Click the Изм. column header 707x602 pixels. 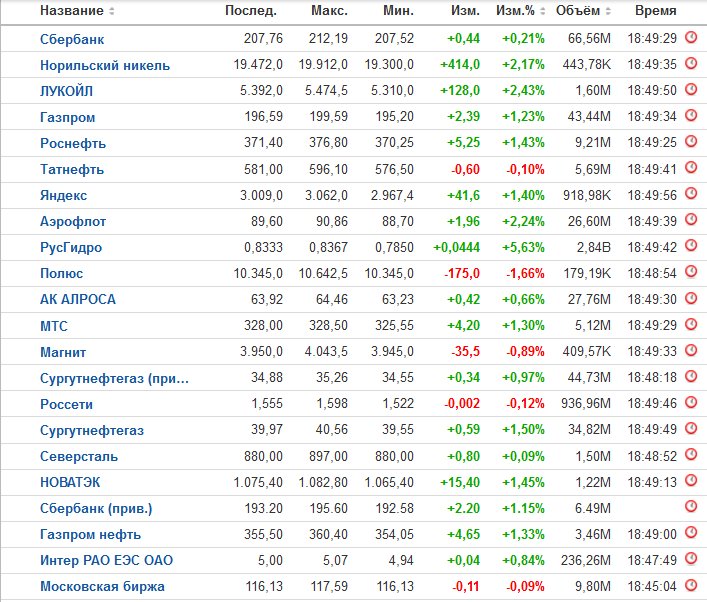(465, 10)
